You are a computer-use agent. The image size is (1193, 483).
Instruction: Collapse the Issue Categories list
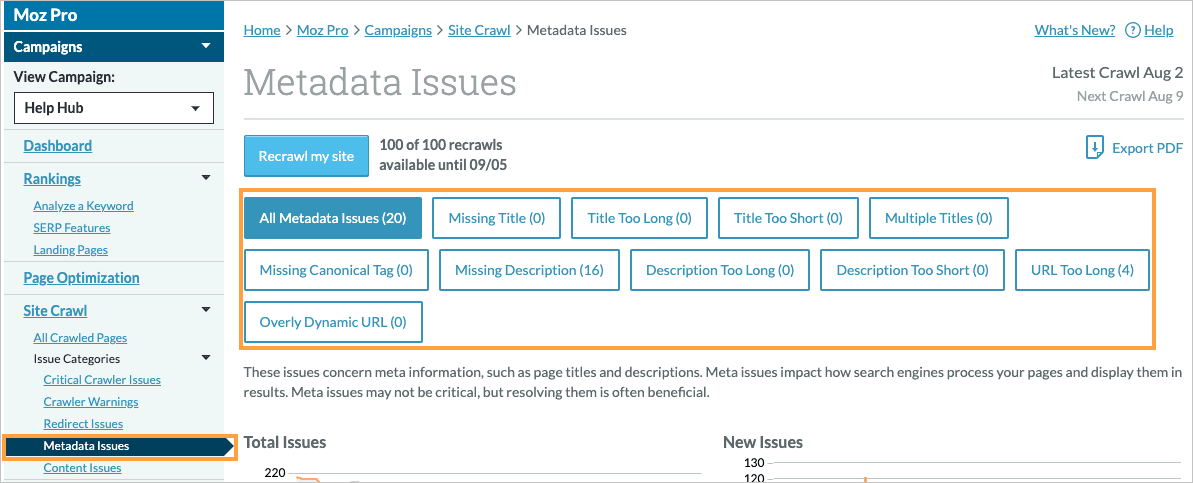pyautogui.click(x=206, y=358)
